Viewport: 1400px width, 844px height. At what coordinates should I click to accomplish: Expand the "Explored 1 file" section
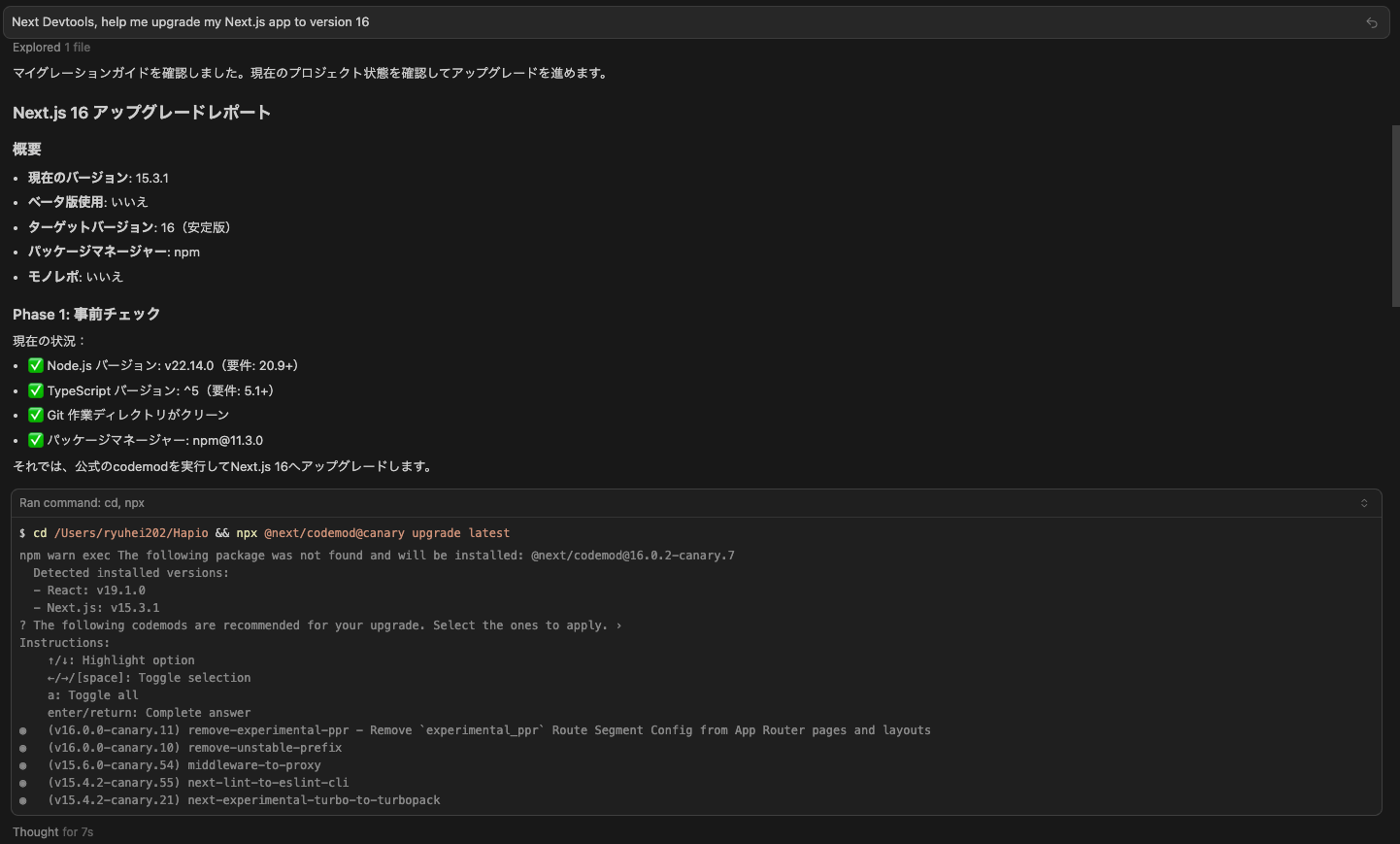[51, 48]
